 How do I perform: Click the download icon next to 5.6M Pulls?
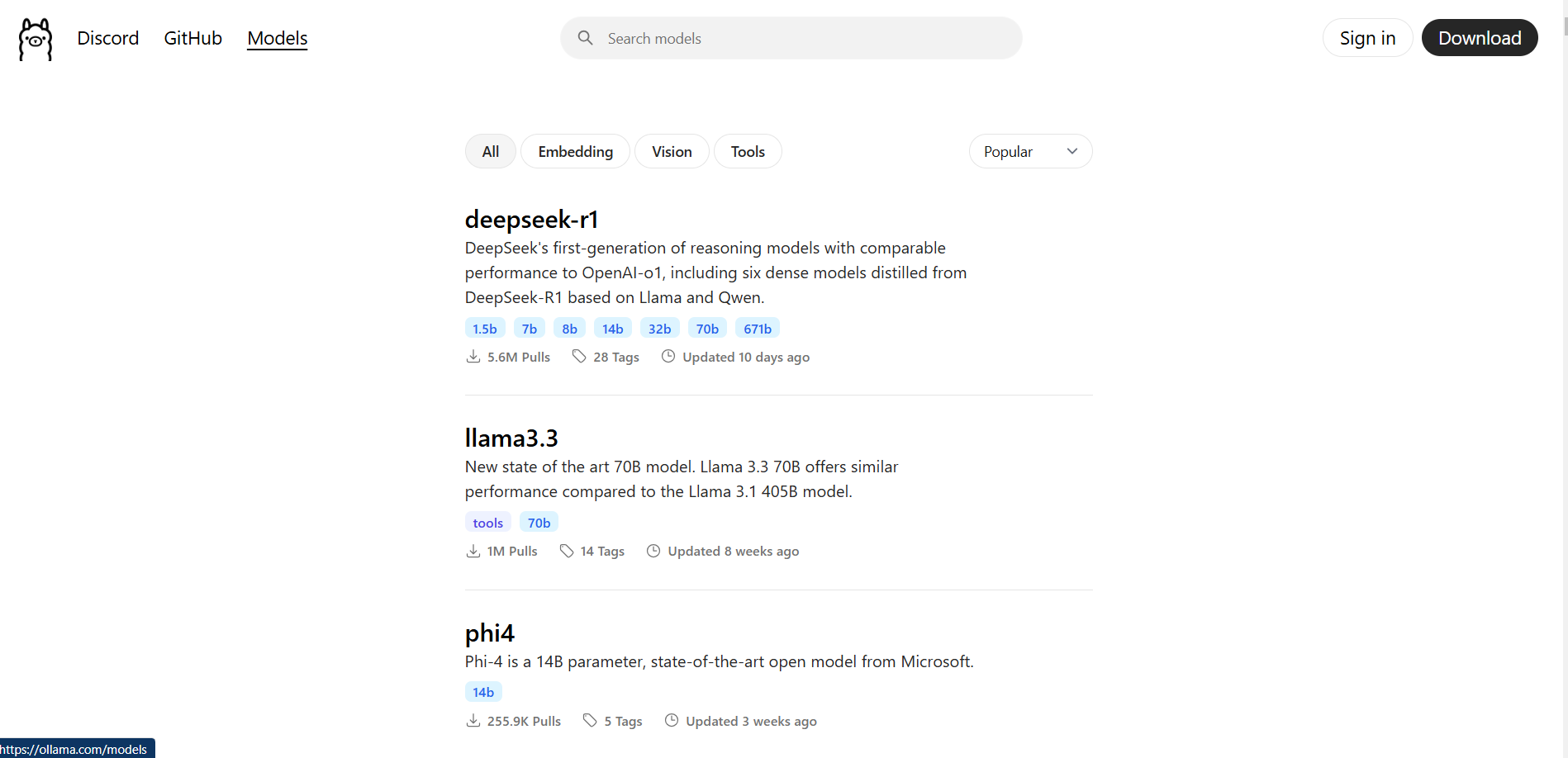(x=473, y=356)
